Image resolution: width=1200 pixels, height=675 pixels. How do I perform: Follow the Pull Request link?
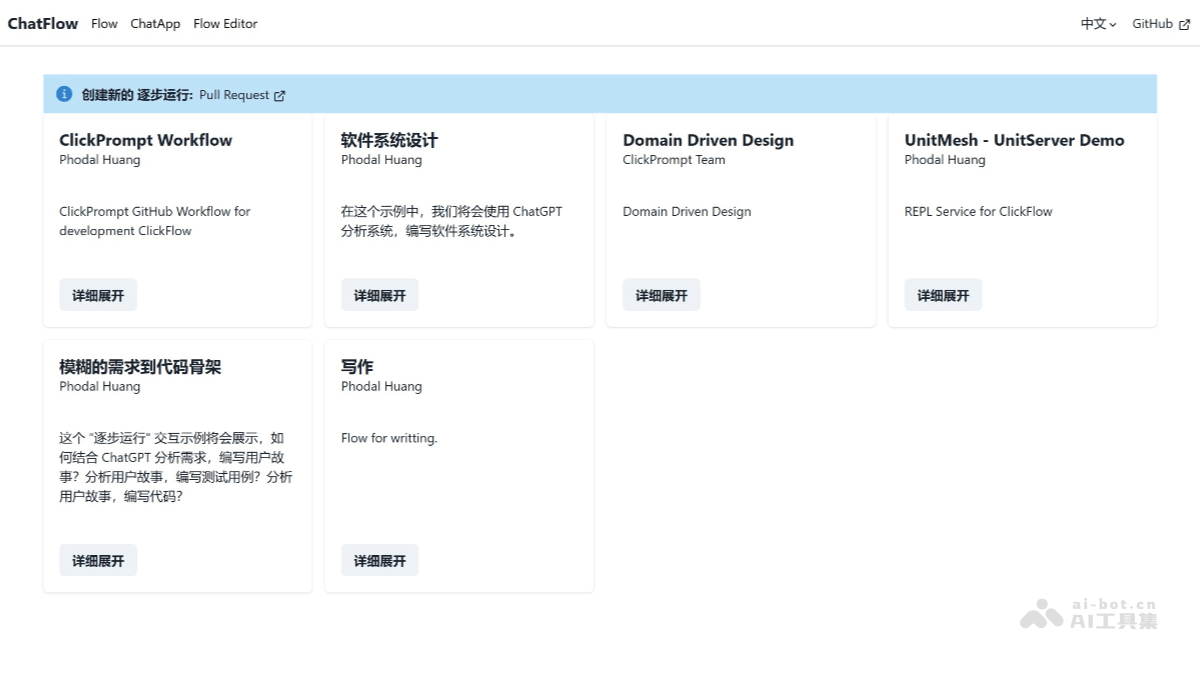point(234,95)
